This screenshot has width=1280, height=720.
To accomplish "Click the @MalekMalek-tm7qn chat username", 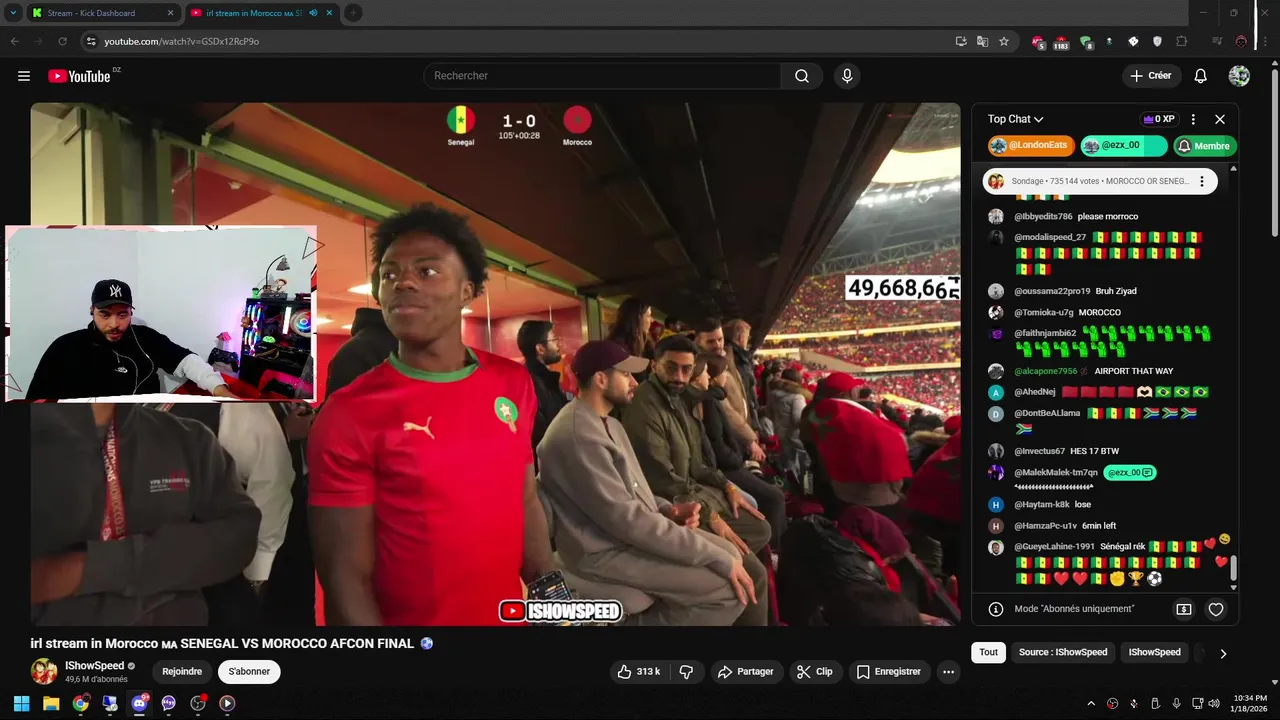I will pyautogui.click(x=1056, y=473).
